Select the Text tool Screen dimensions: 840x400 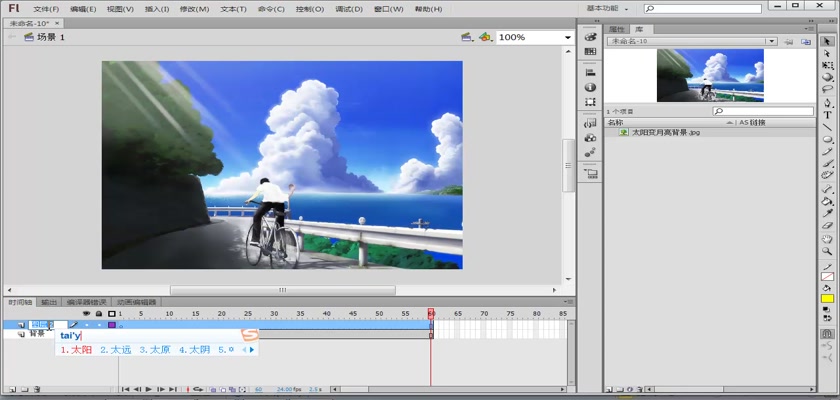pos(827,115)
